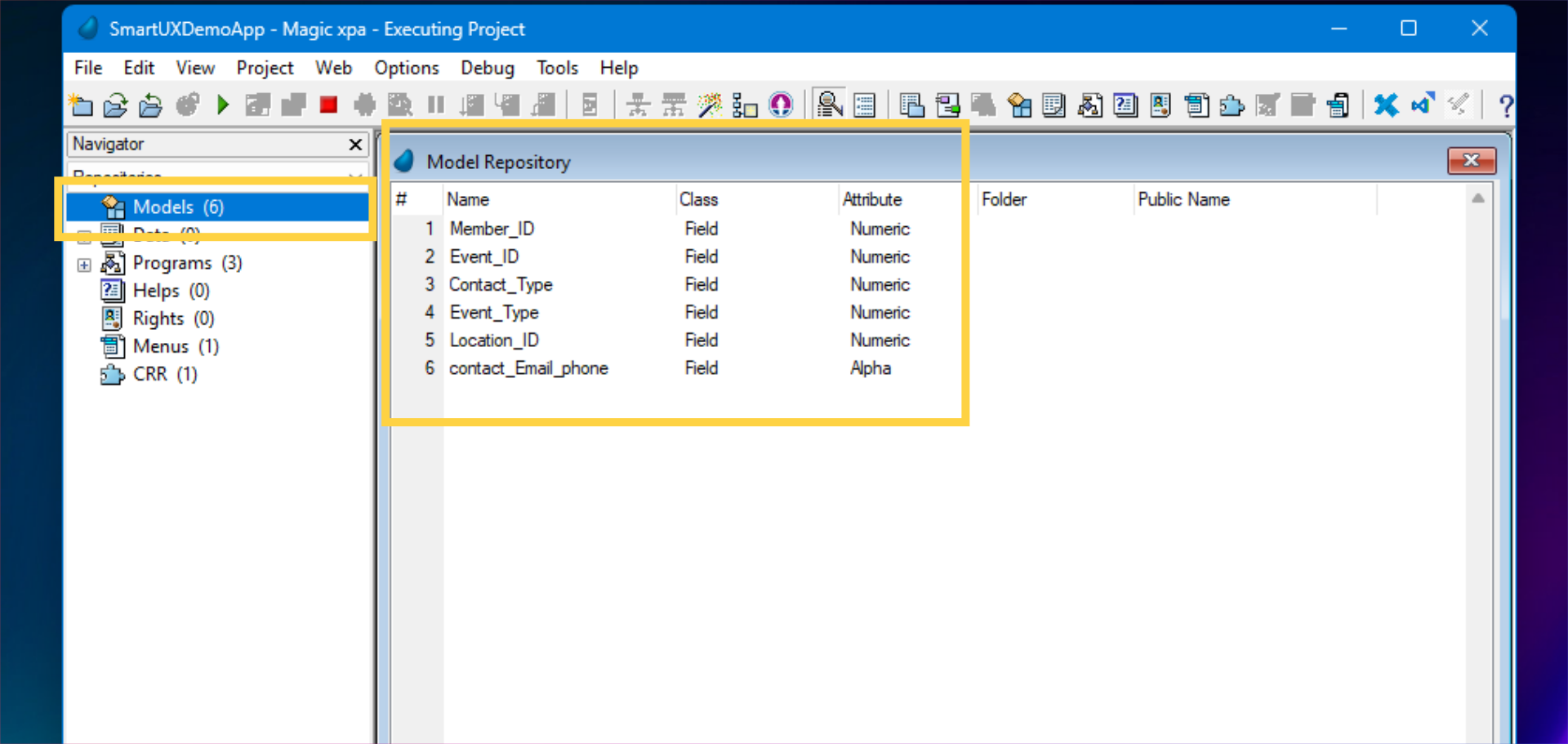
Task: Run the project using the green Run arrow
Action: (222, 105)
